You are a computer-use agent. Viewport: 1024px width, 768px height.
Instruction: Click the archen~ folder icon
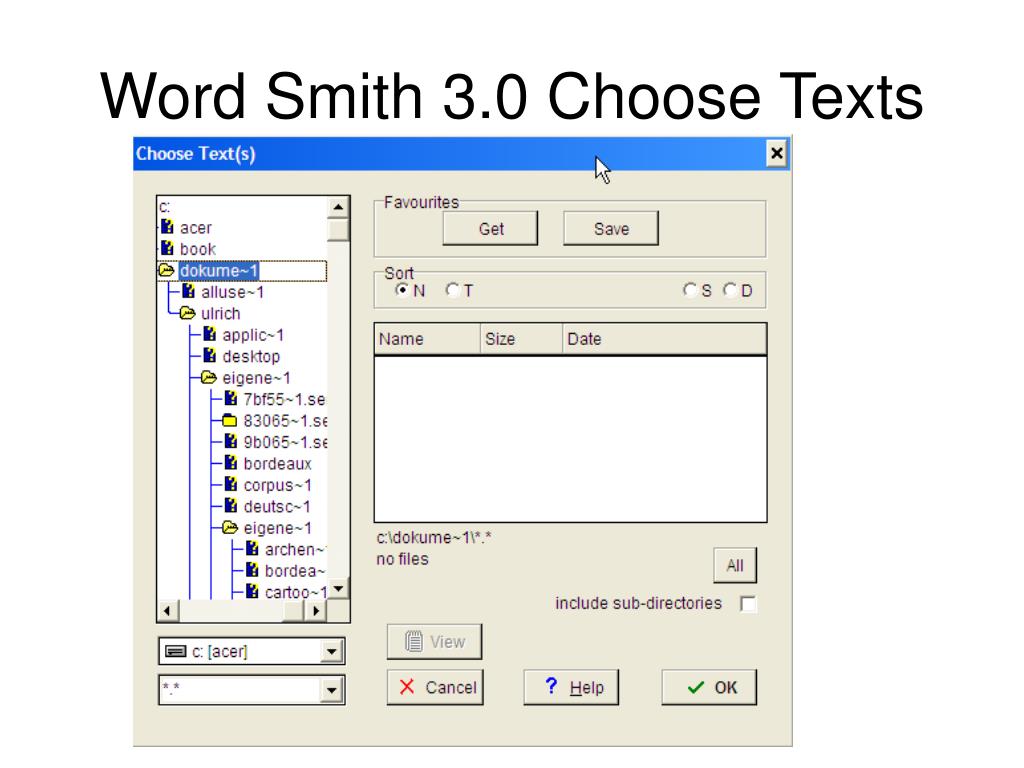tap(253, 549)
